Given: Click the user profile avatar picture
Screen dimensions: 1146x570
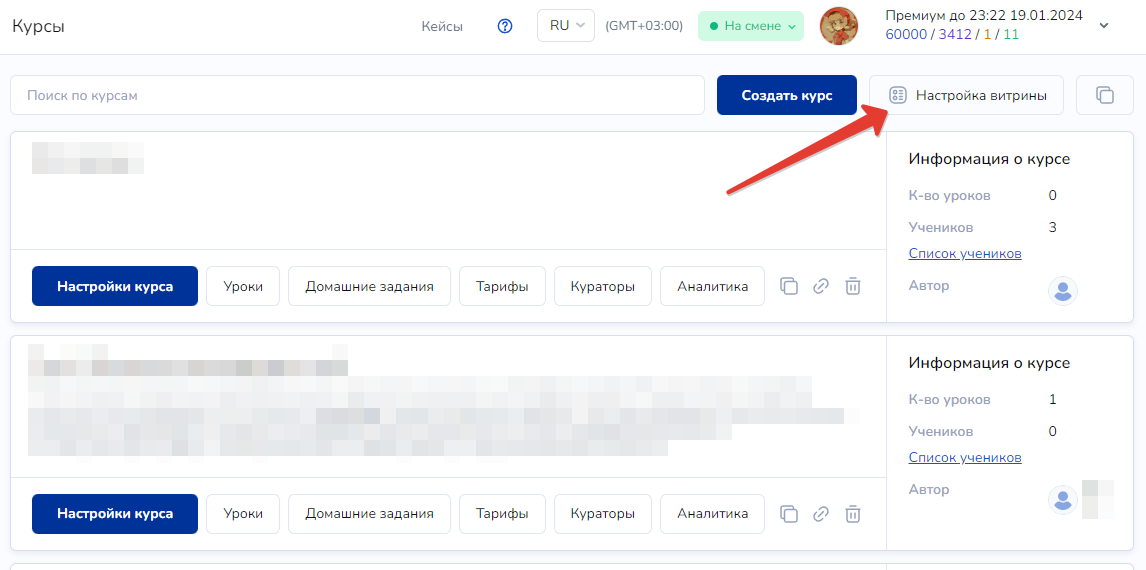Looking at the screenshot, I should coord(839,26).
